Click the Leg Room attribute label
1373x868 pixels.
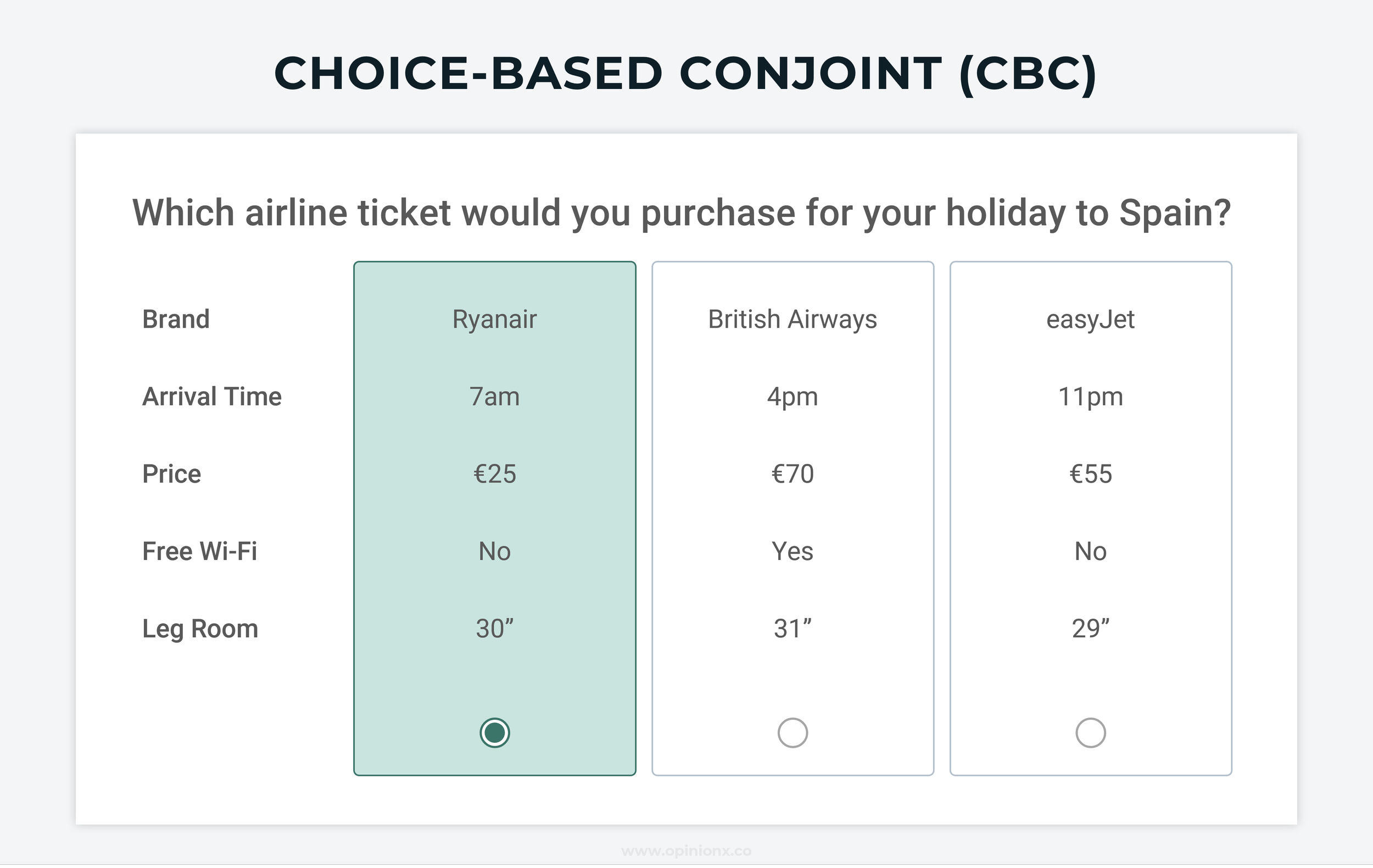[x=200, y=629]
